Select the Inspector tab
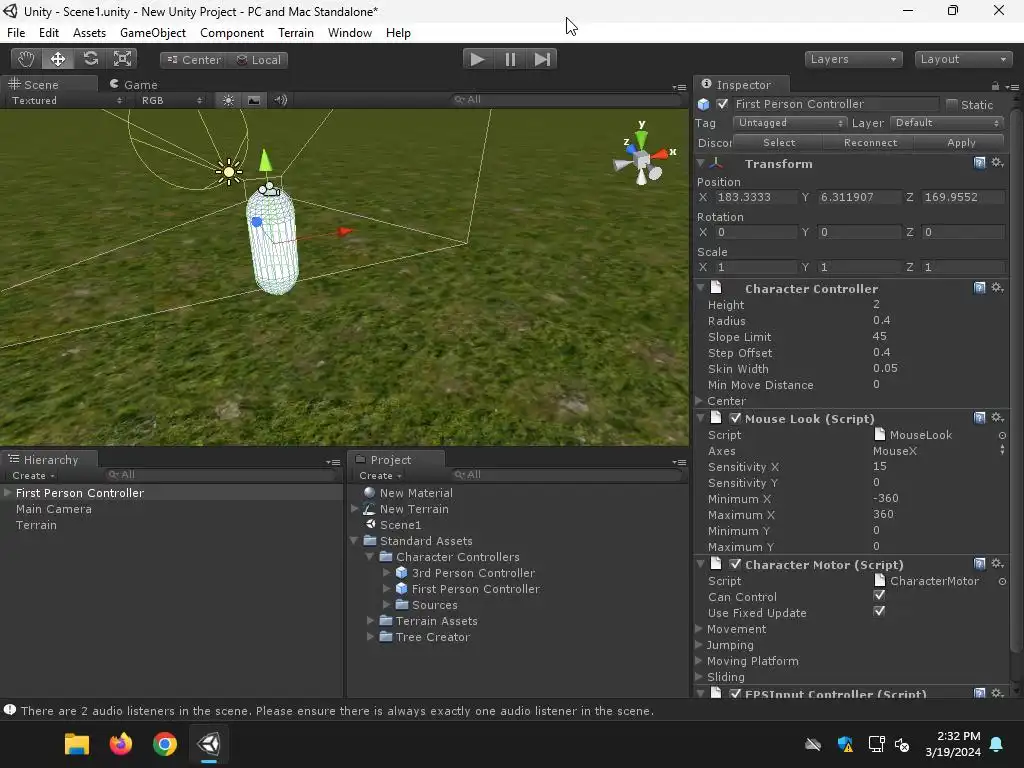Viewport: 1024px width, 768px height. (x=743, y=85)
